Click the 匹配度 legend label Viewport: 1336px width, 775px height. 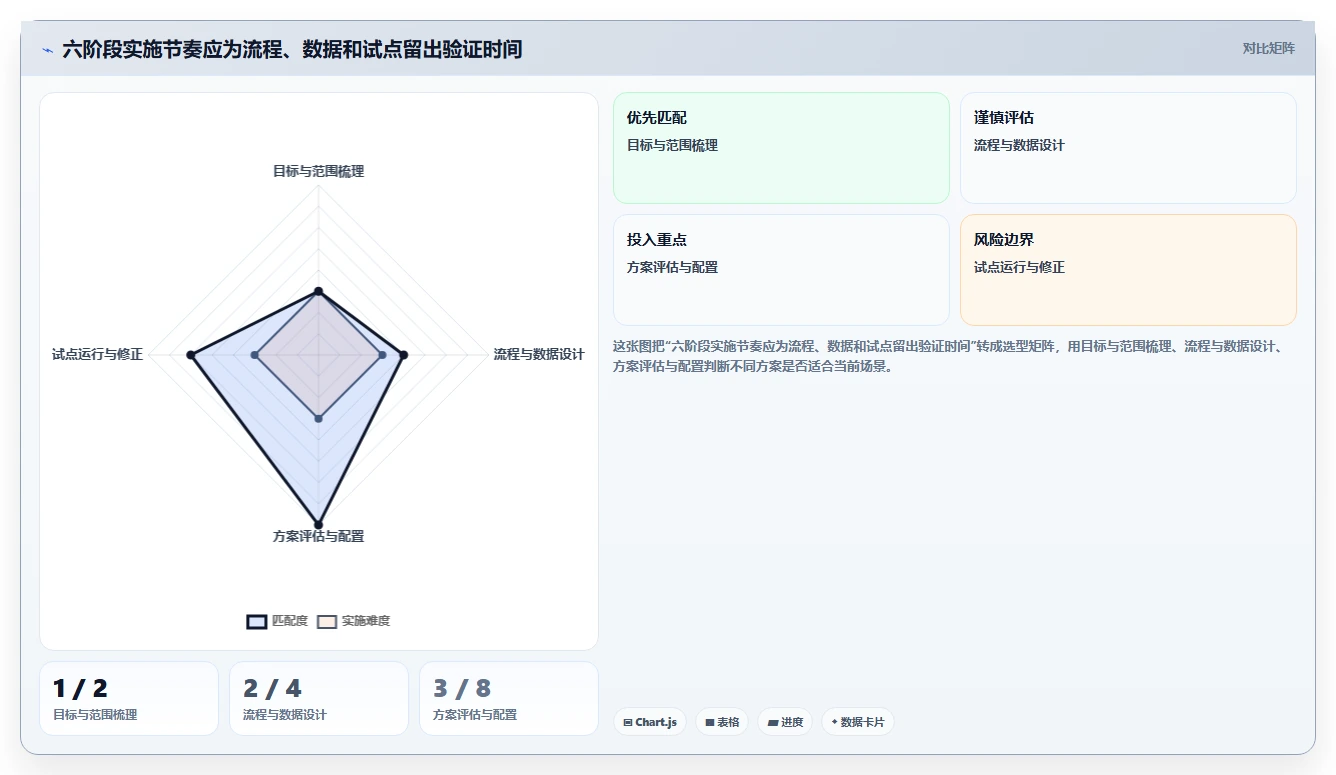click(x=290, y=621)
